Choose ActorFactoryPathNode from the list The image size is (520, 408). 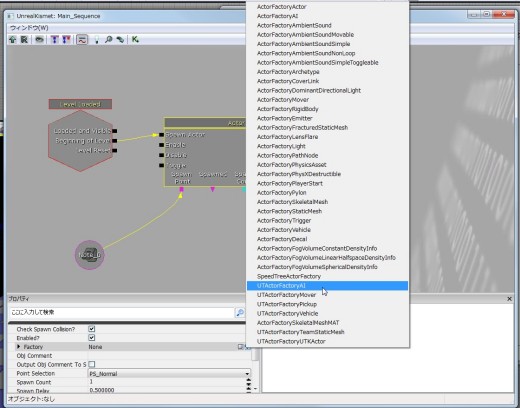pos(327,156)
